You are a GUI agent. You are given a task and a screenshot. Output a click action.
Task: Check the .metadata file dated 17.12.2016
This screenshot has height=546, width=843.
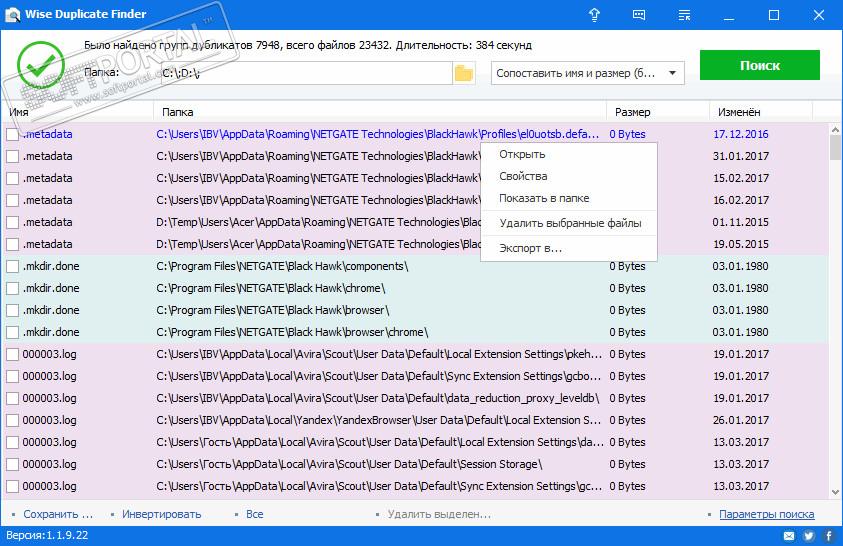pyautogui.click(x=12, y=134)
